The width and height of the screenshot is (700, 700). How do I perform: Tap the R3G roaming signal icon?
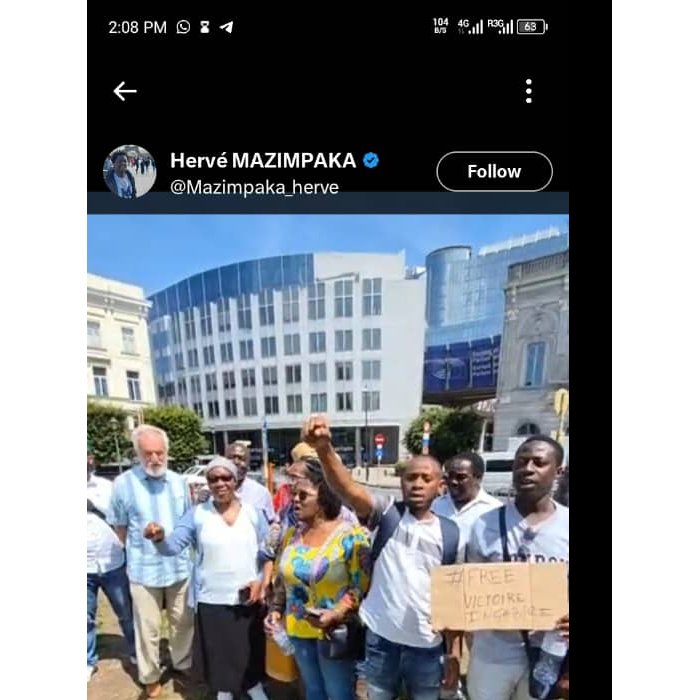500,26
